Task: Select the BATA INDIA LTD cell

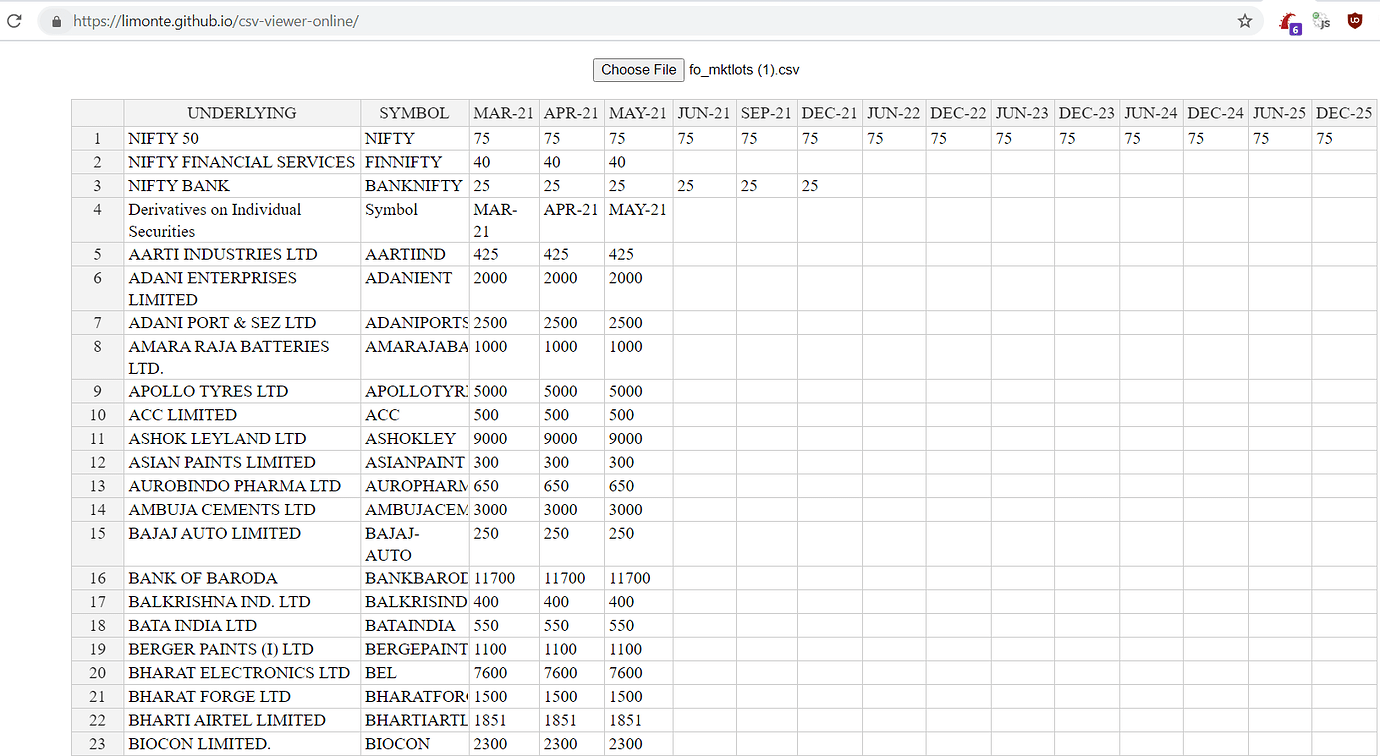Action: 242,626
